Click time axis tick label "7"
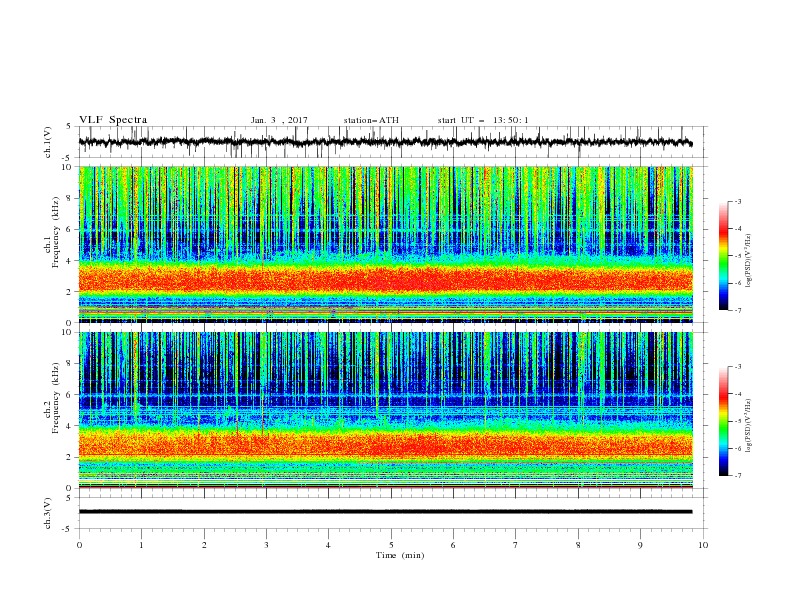 coord(516,545)
